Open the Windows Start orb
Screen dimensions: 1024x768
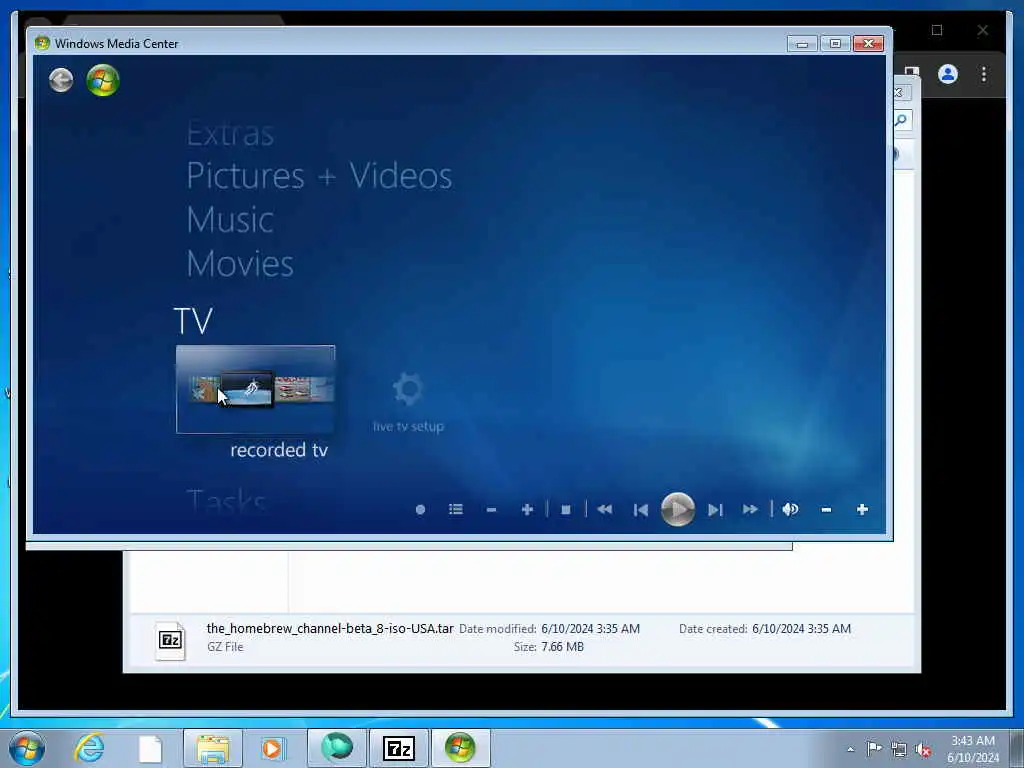pyautogui.click(x=27, y=748)
